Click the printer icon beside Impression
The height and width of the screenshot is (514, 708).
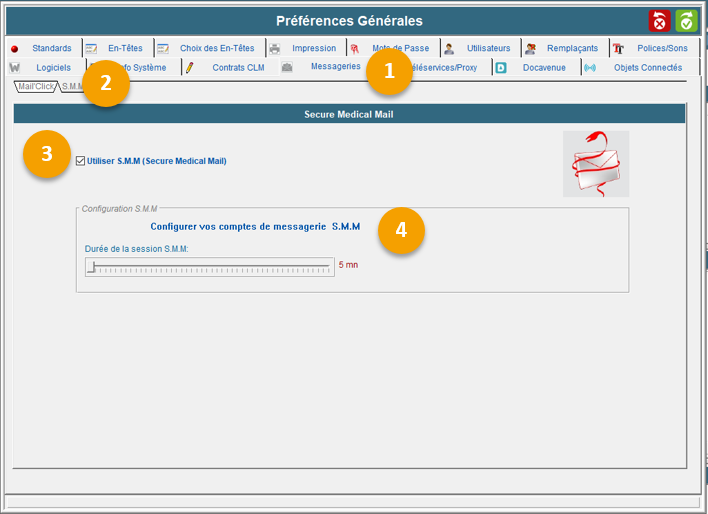[x=275, y=48]
